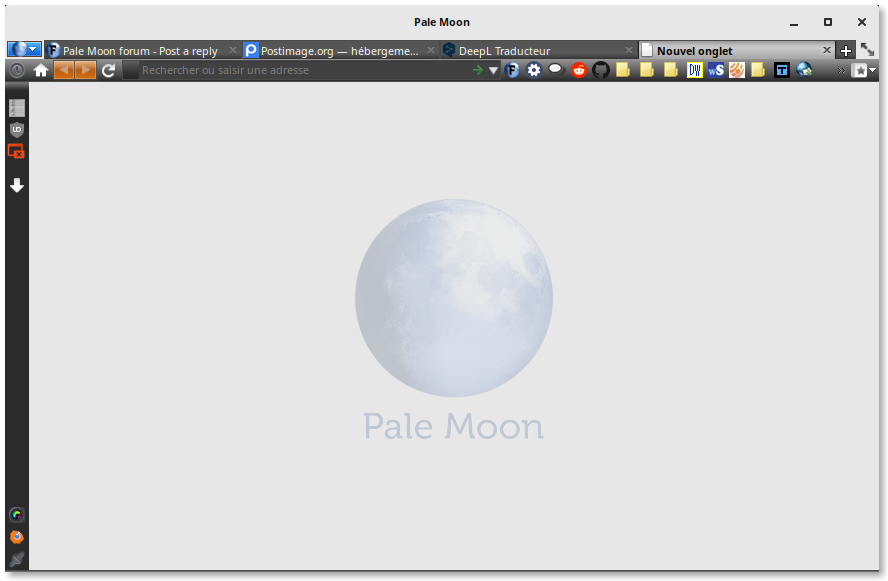The height and width of the screenshot is (581, 888).
Task: Expand the address bar history dropdown
Action: click(493, 71)
